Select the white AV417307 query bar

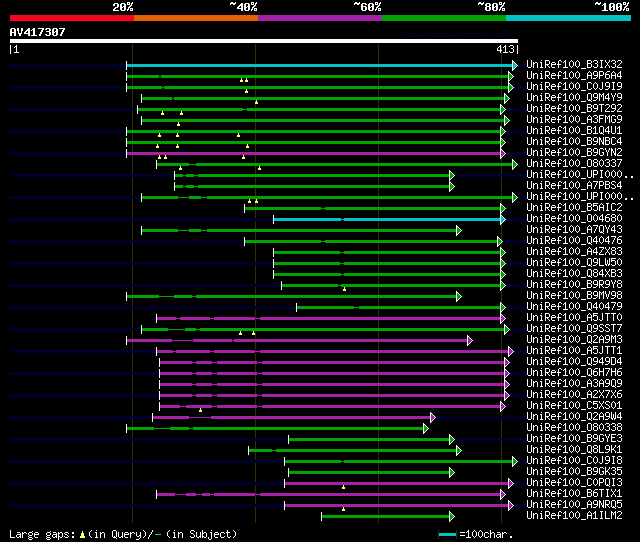(264, 41)
